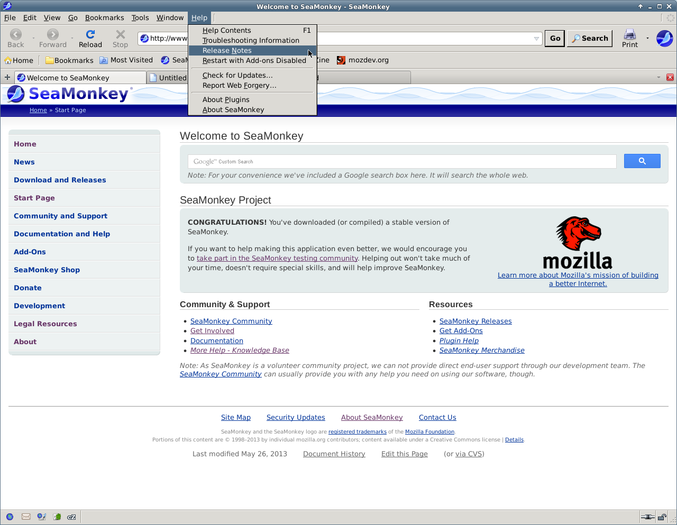The image size is (677, 525).
Task: Toggle online/offline status icon in status bar
Action: point(647,516)
